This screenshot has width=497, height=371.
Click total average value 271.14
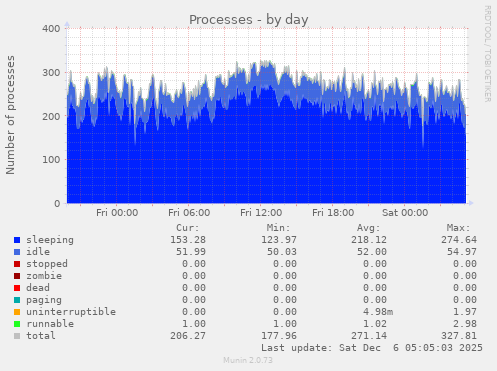tap(369, 336)
